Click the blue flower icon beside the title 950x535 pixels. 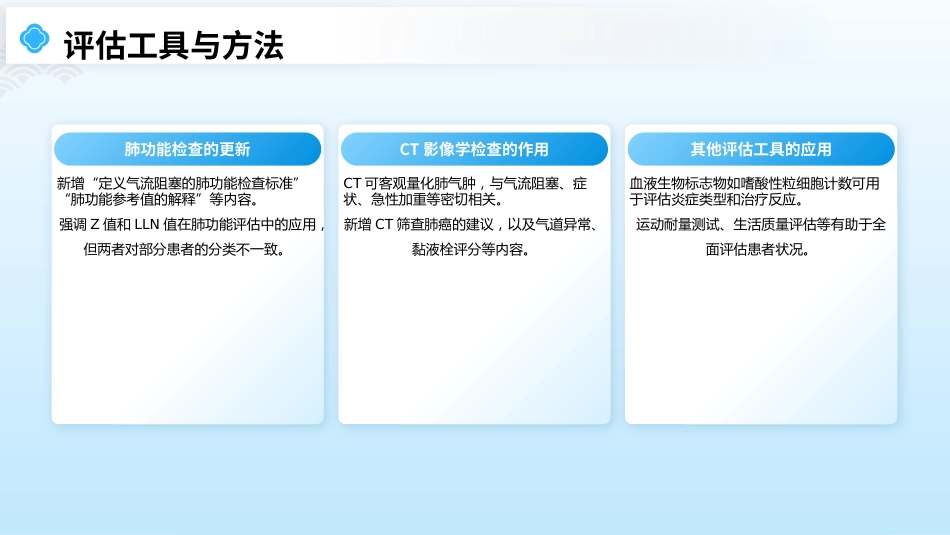[35, 38]
